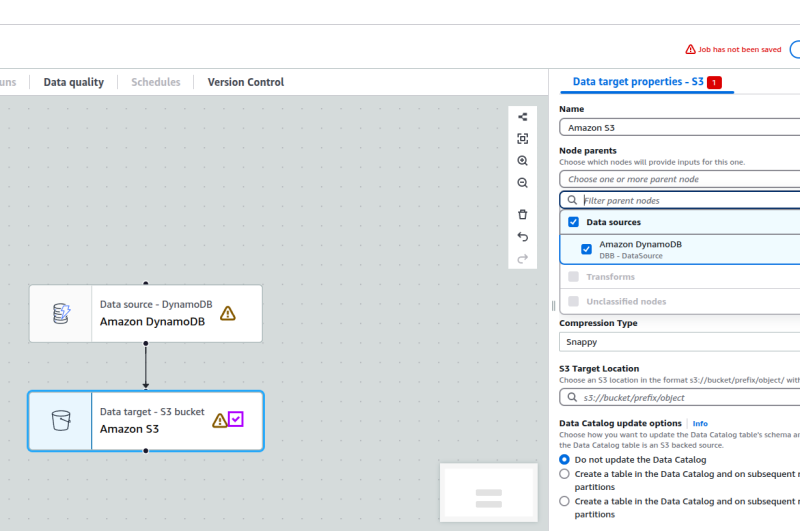
Task: Redo the last canvas action
Action: (522, 259)
